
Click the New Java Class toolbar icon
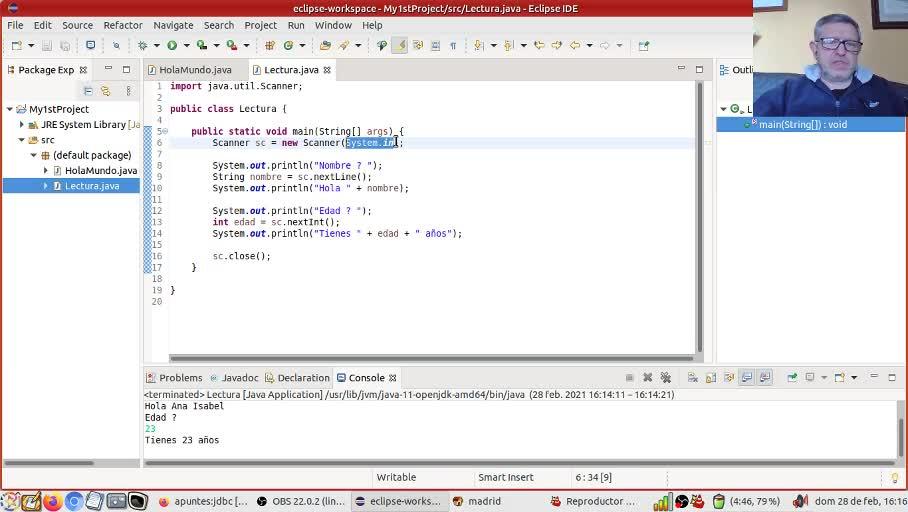288,45
